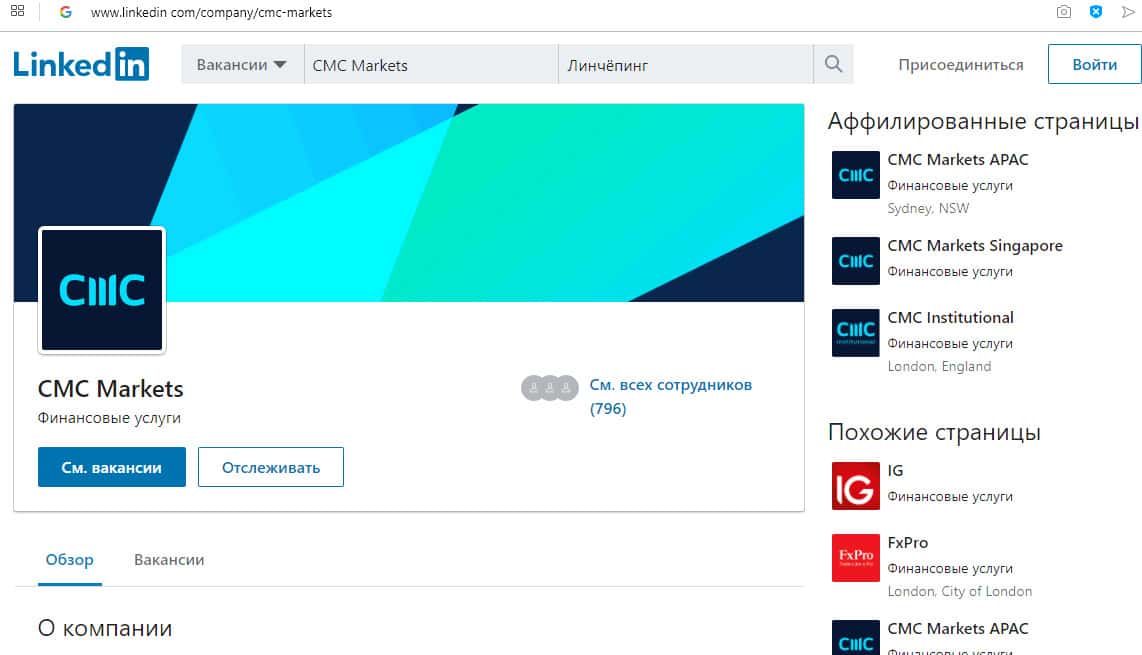The image size is (1142, 655).
Task: Open the FxPro similar page link
Action: [907, 543]
